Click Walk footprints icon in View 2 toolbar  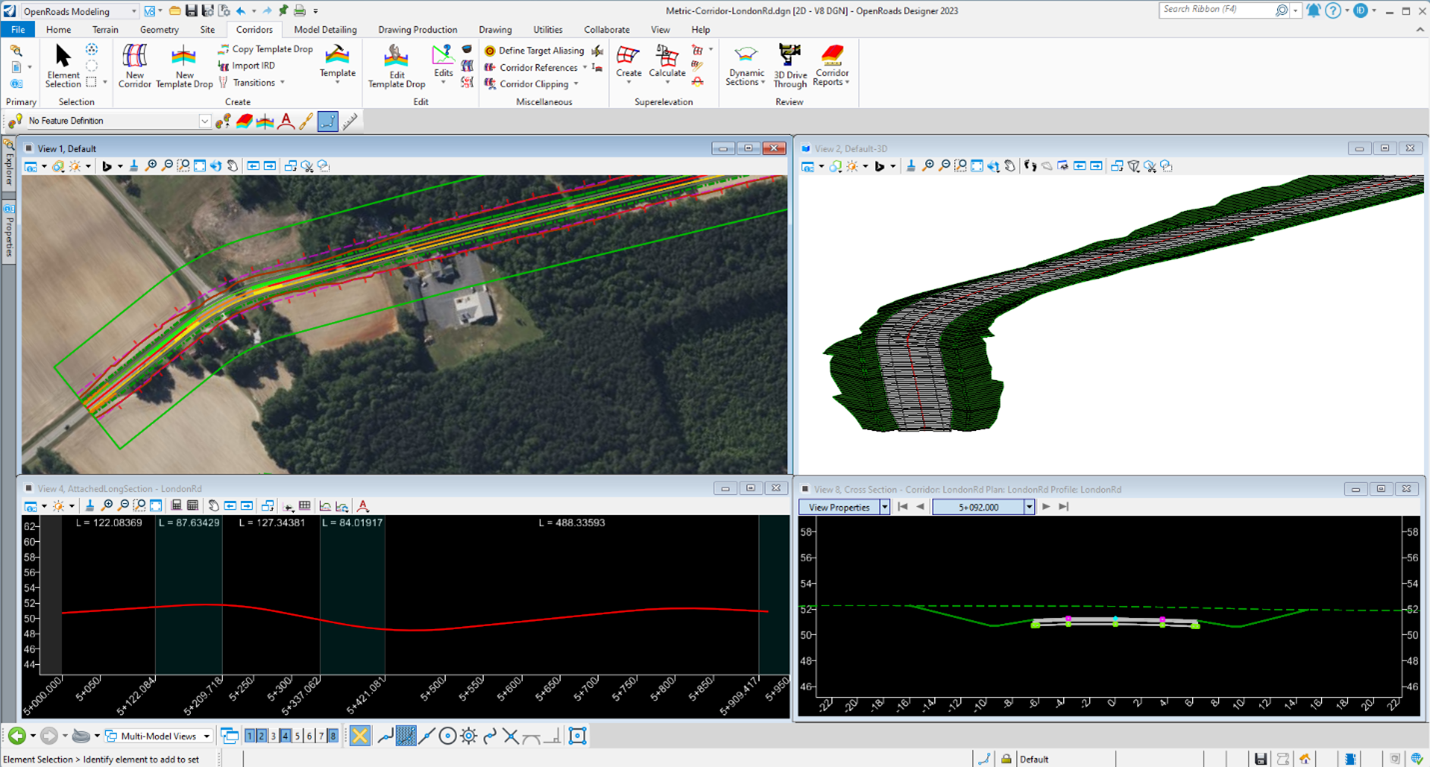pyautogui.click(x=1030, y=166)
